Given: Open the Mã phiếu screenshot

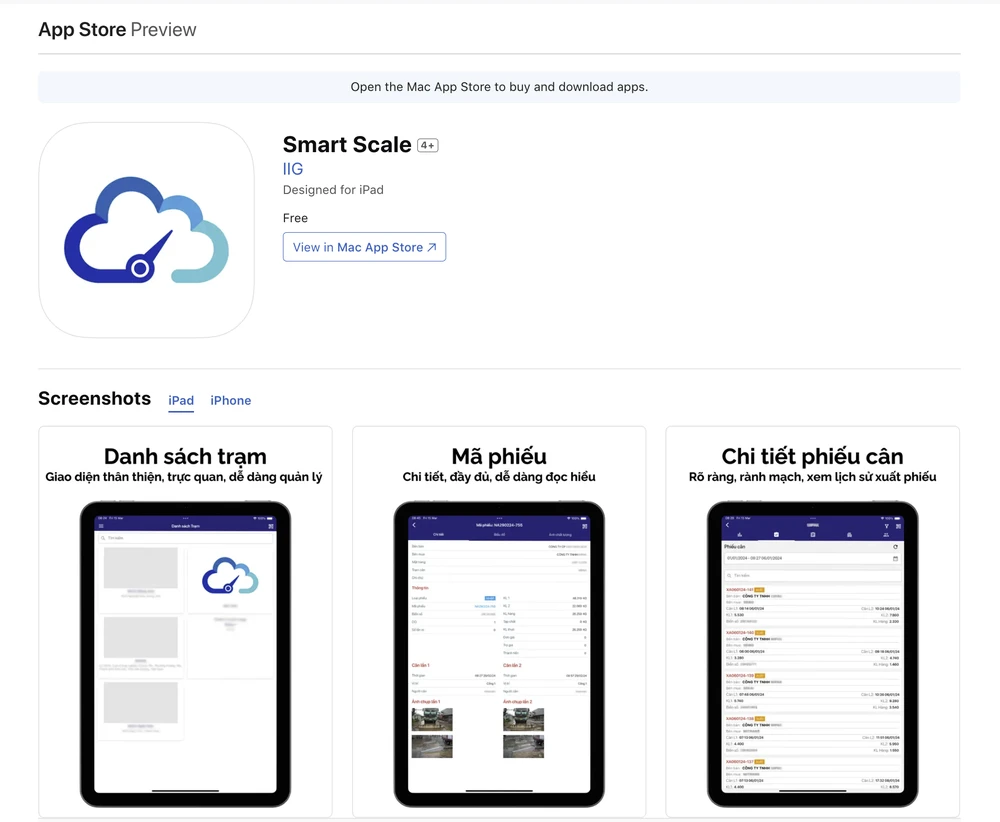Looking at the screenshot, I should tap(499, 622).
